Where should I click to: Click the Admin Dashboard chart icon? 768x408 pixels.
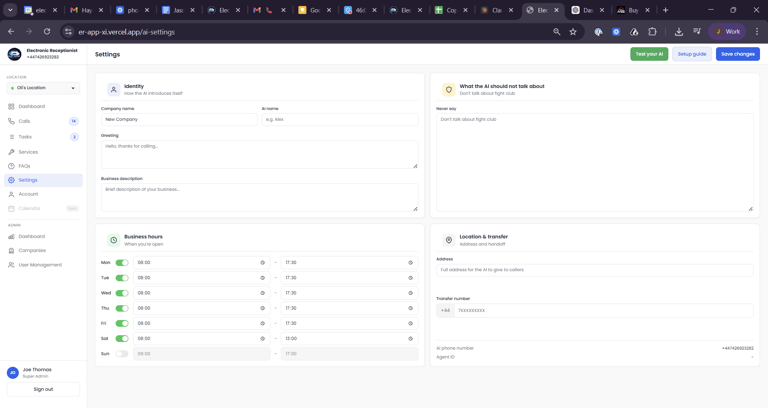click(x=11, y=236)
